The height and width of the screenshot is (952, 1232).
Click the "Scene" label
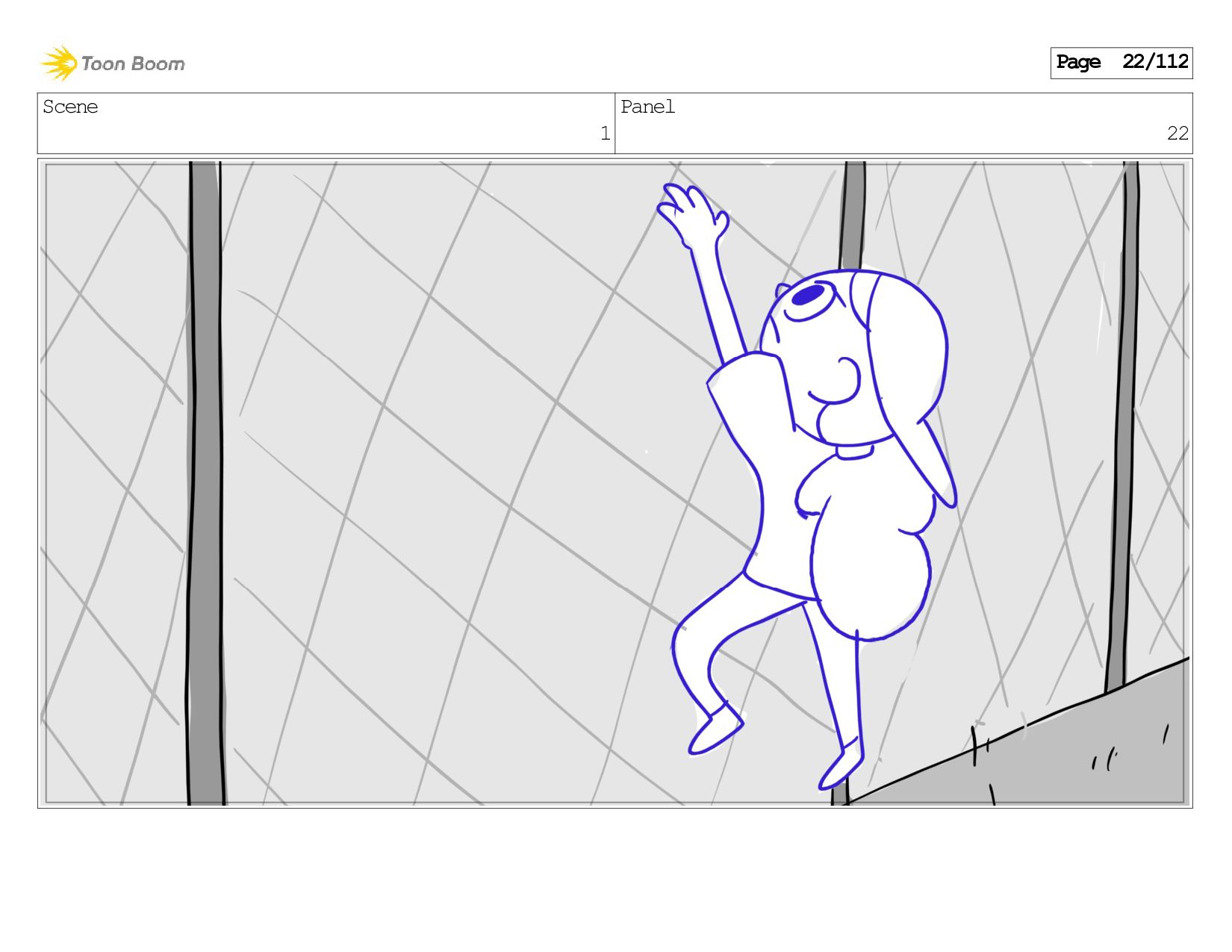click(x=70, y=107)
